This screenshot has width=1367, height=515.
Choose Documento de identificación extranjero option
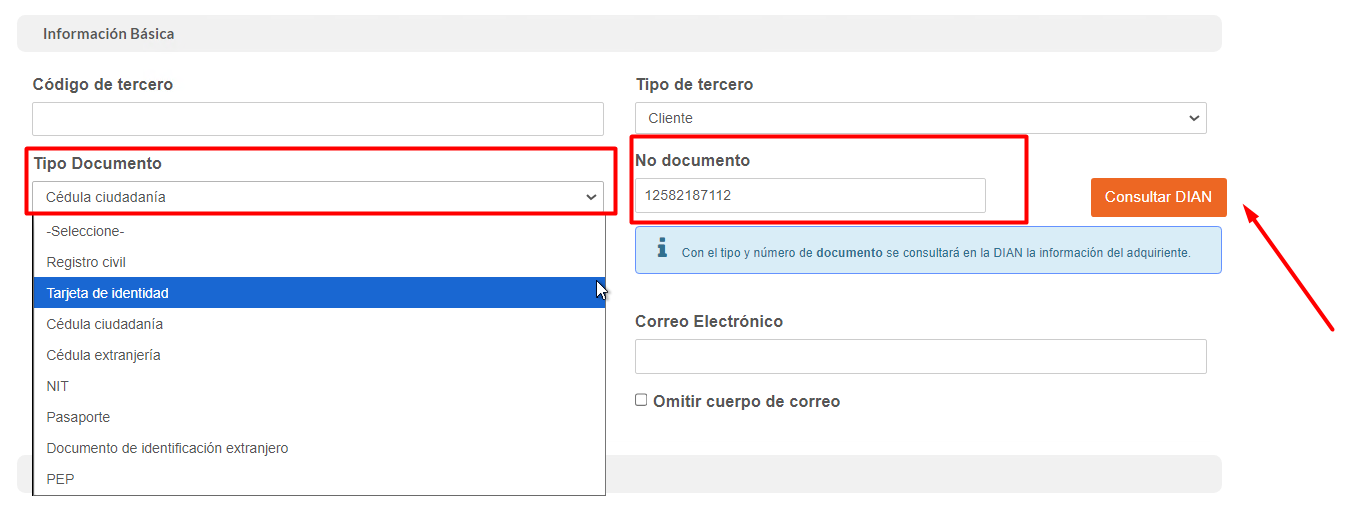click(167, 448)
